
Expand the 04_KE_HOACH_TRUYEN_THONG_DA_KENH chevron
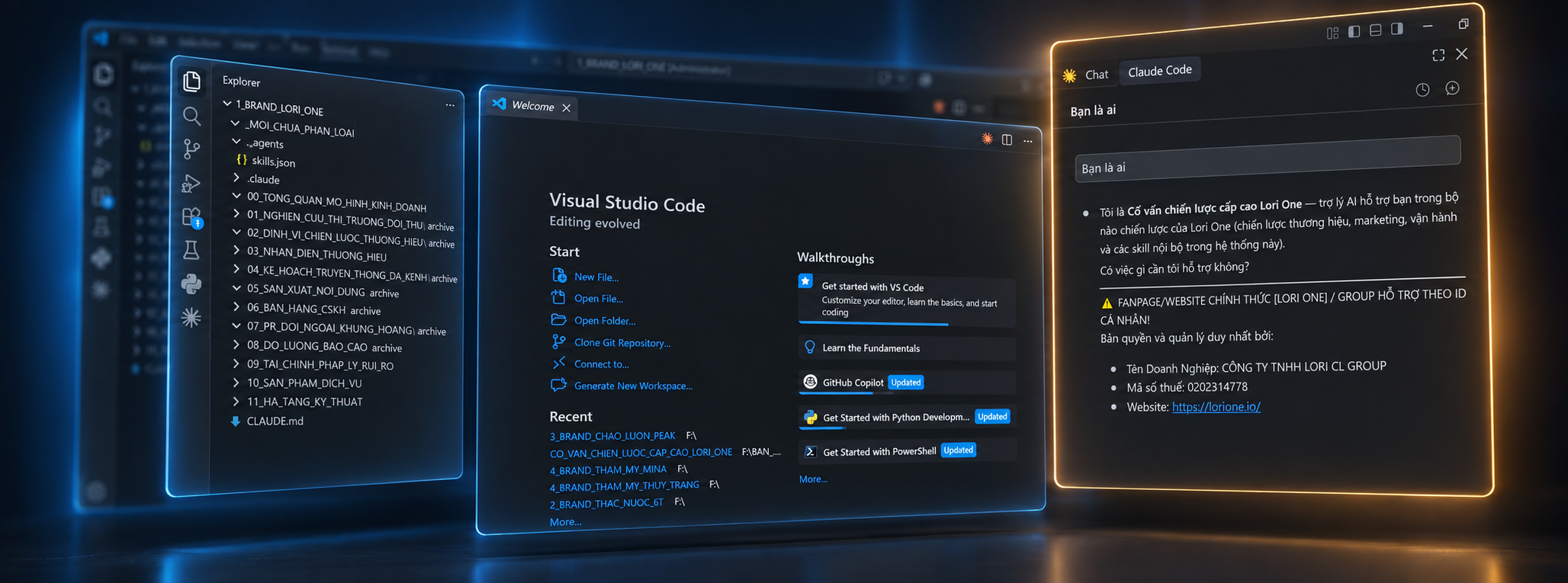click(236, 269)
